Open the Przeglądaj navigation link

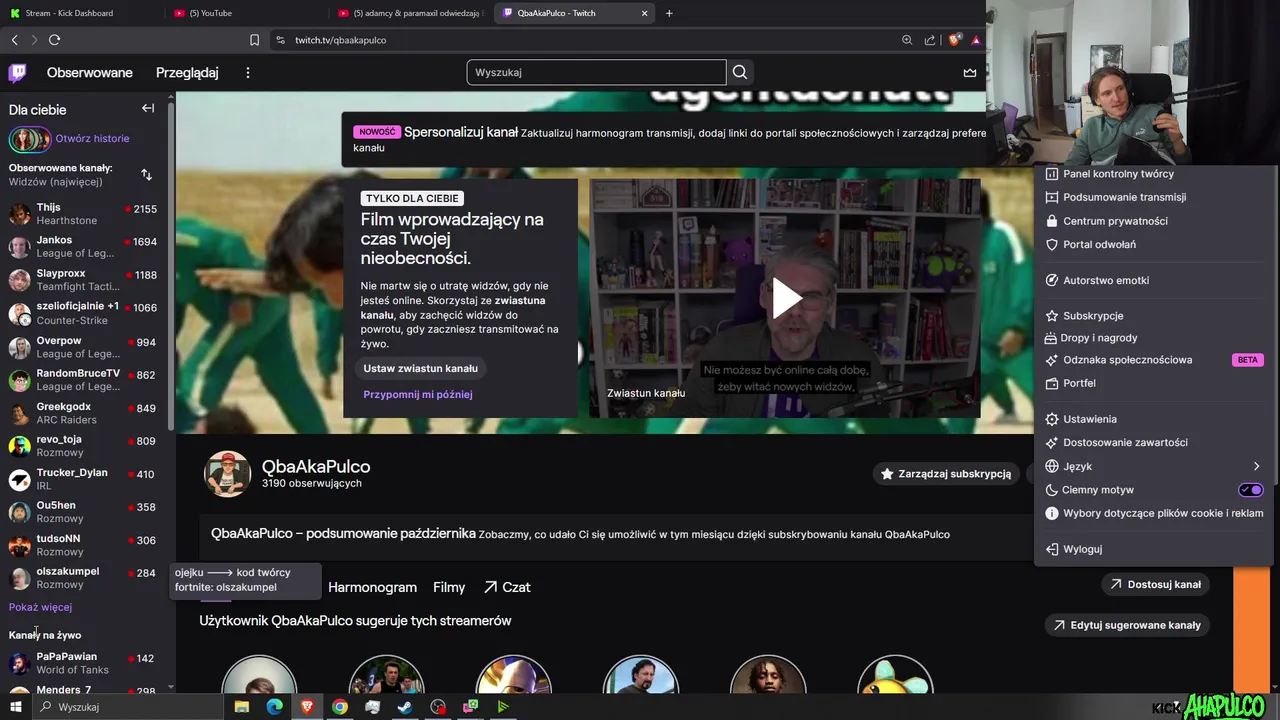pyautogui.click(x=187, y=73)
